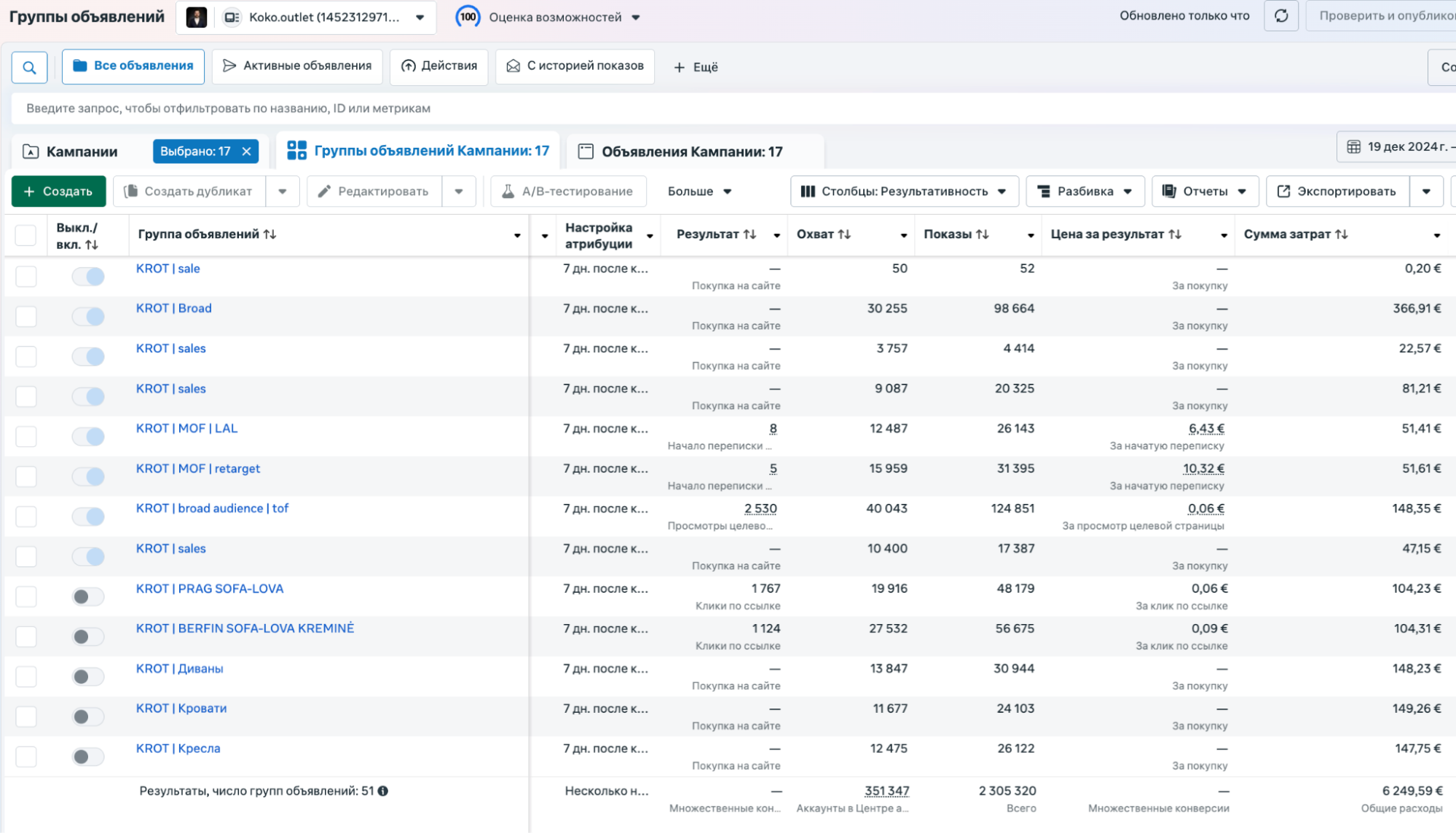Tick the checkbox for KROT | MOF | LAL
Viewport: 1456px width, 833px height.
tap(26, 436)
